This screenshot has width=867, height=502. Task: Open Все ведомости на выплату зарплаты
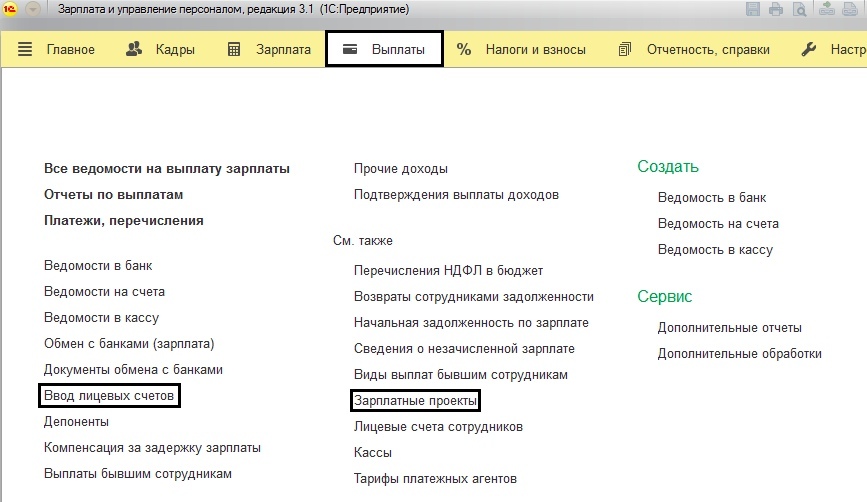[167, 168]
